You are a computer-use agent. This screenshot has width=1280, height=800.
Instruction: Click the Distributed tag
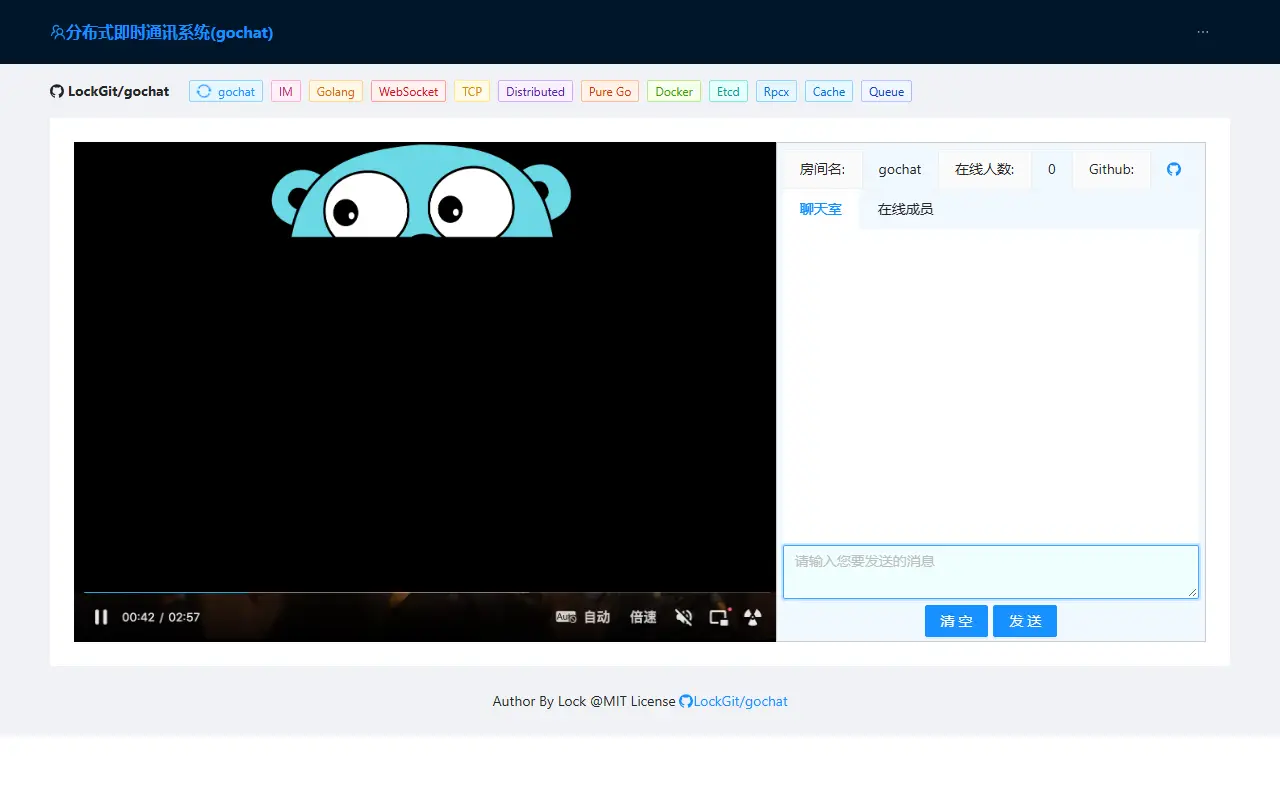[535, 91]
